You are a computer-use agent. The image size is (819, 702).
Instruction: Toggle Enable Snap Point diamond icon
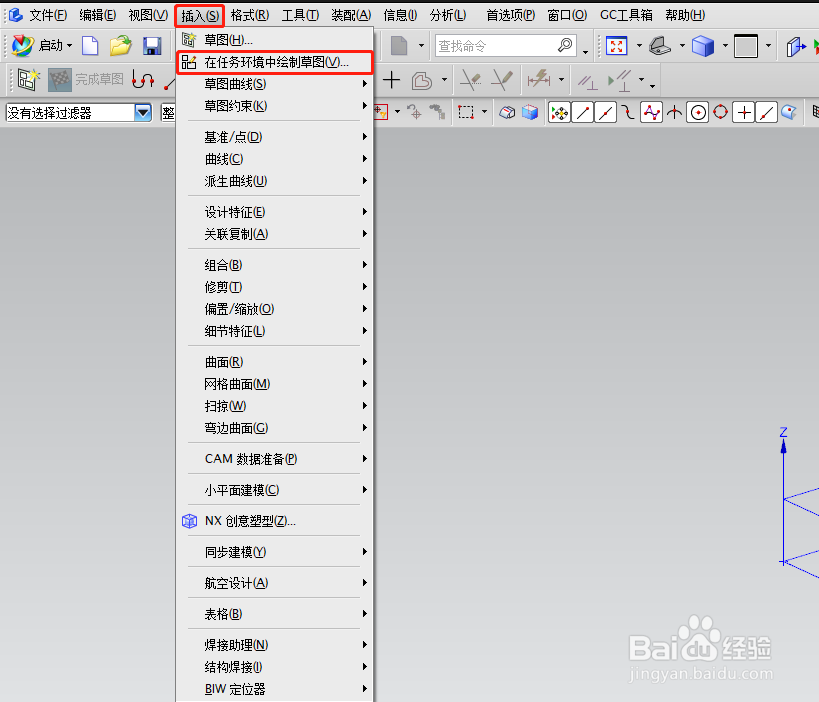pos(559,112)
